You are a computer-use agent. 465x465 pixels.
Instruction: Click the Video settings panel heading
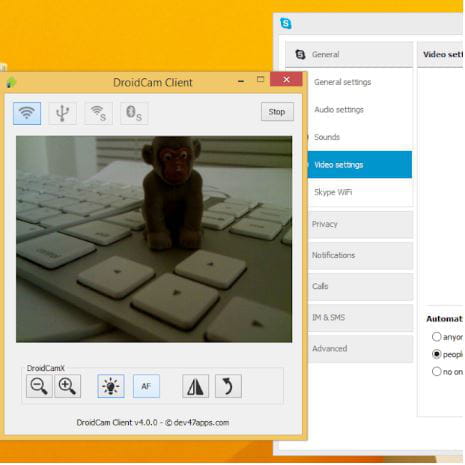[x=443, y=54]
